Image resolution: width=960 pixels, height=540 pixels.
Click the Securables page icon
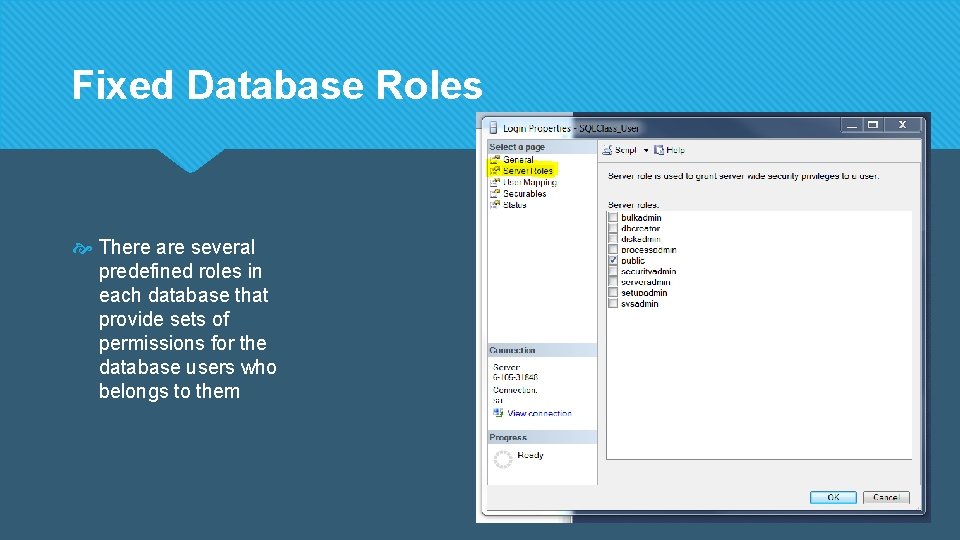point(495,193)
